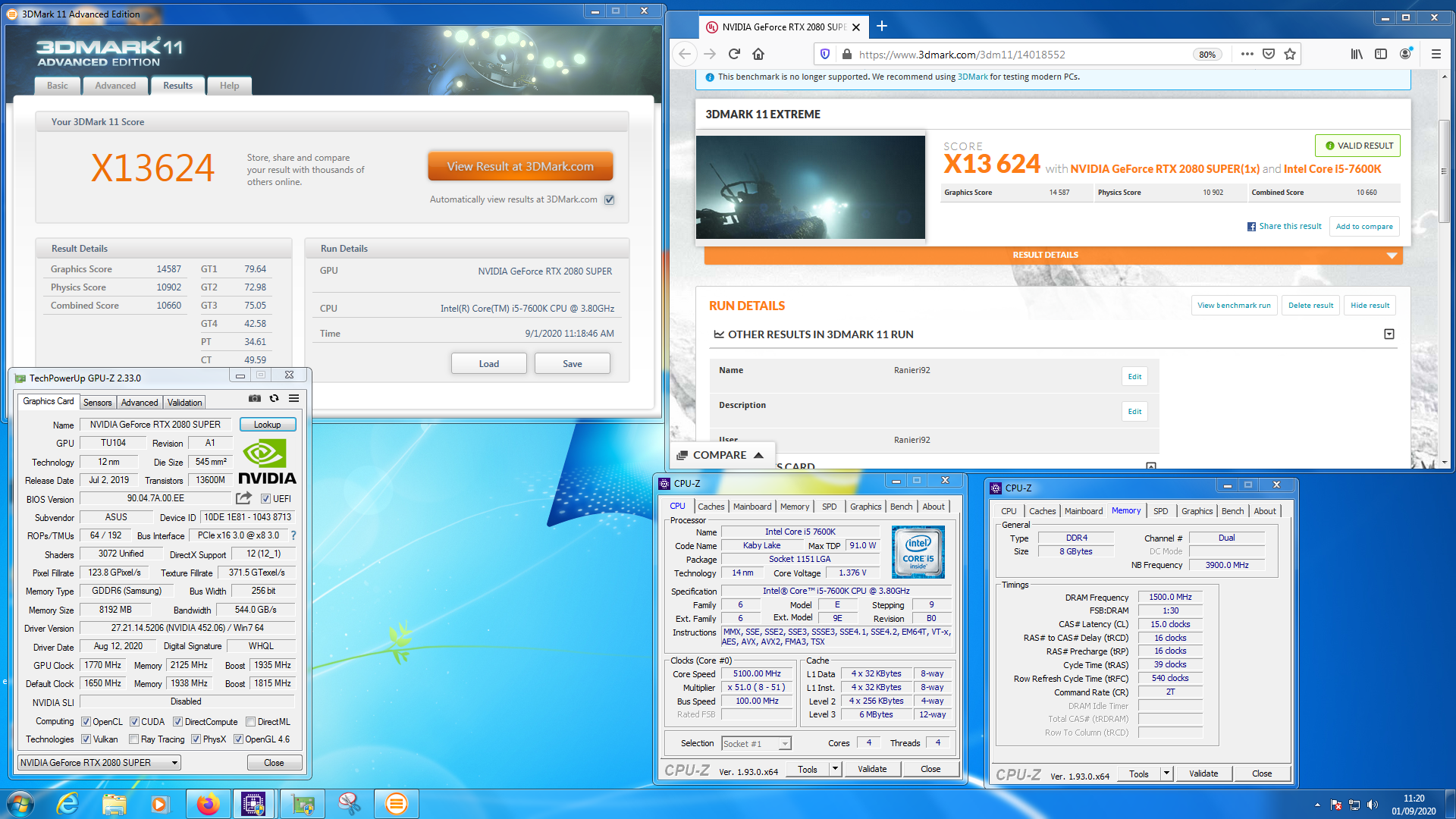This screenshot has width=1456, height=819.
Task: Switch to Firefox in taskbar
Action: pos(208,804)
